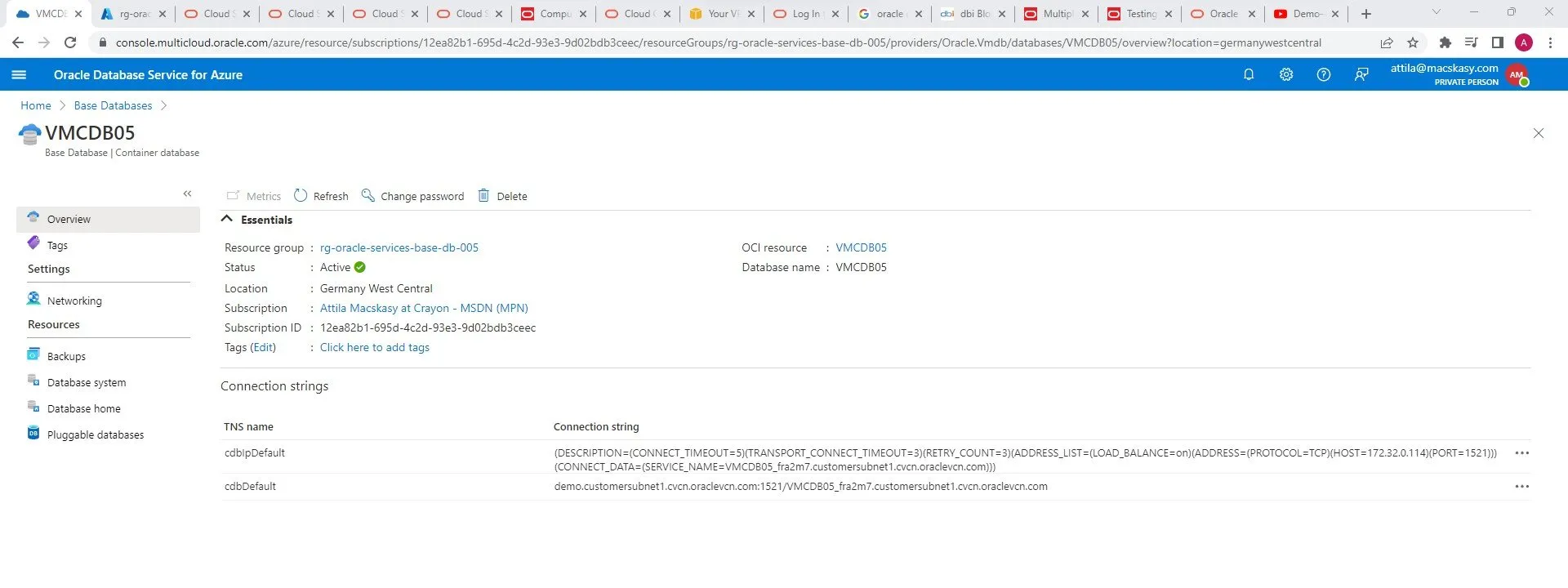Click Delete in the toolbar
The width and height of the screenshot is (1568, 588).
pyautogui.click(x=502, y=196)
